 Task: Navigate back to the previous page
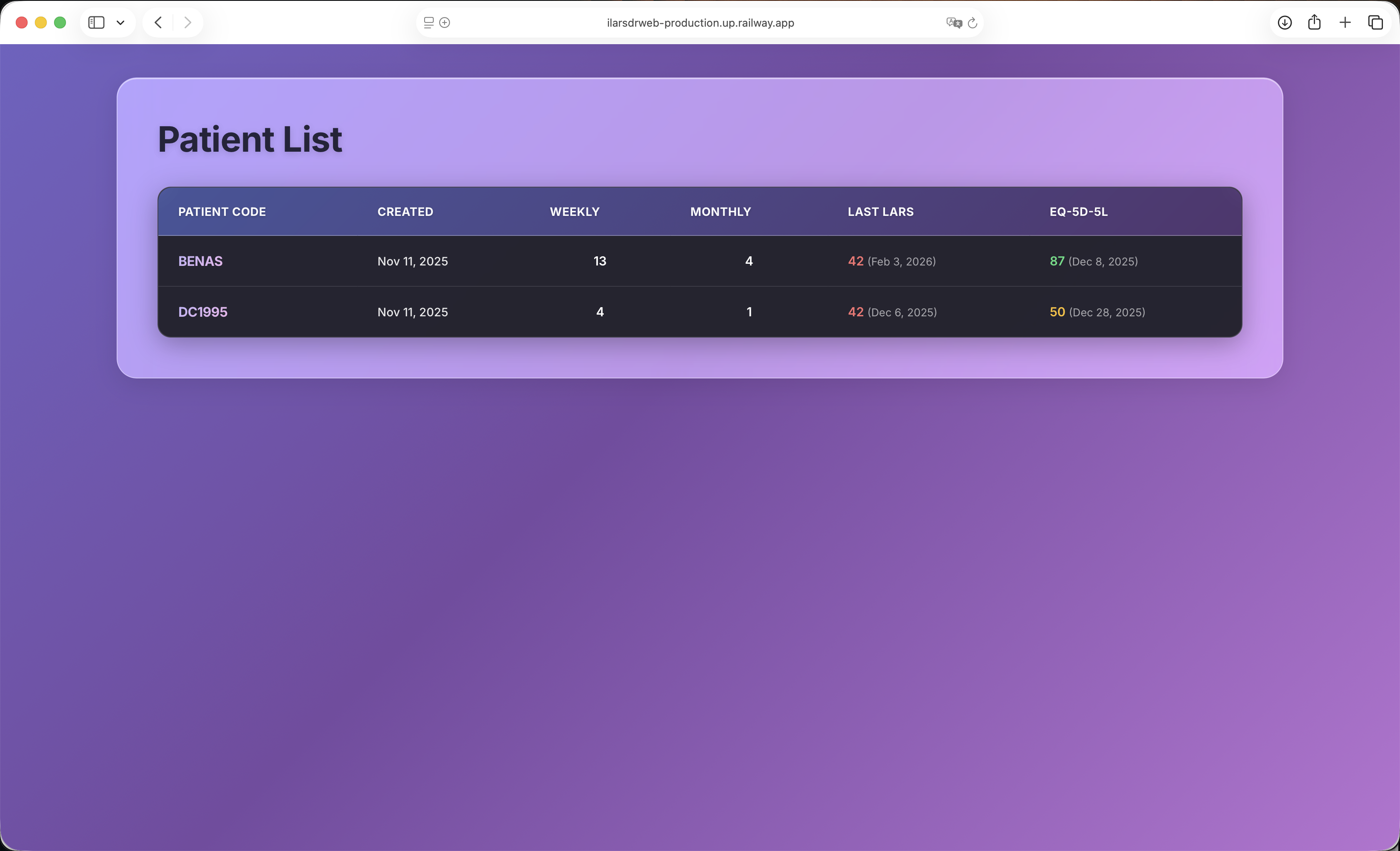click(158, 23)
